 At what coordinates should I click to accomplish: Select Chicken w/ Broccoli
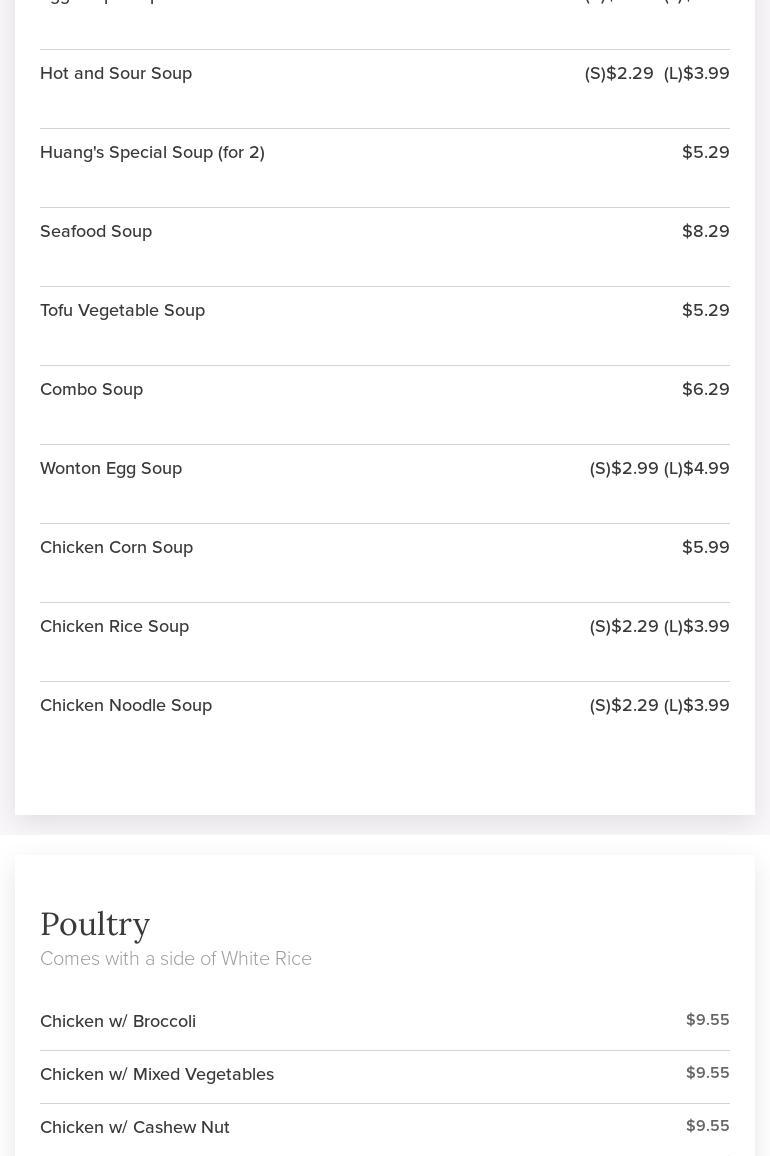tap(118, 1021)
